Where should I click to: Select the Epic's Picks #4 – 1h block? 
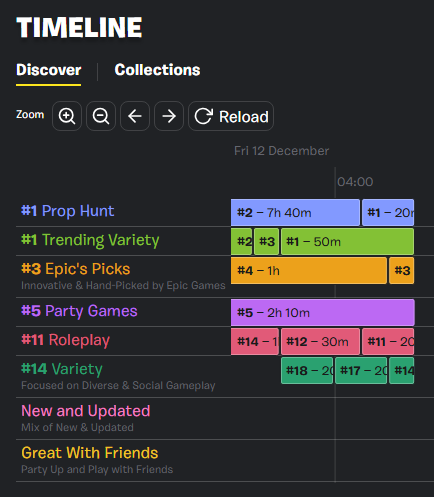pos(309,271)
